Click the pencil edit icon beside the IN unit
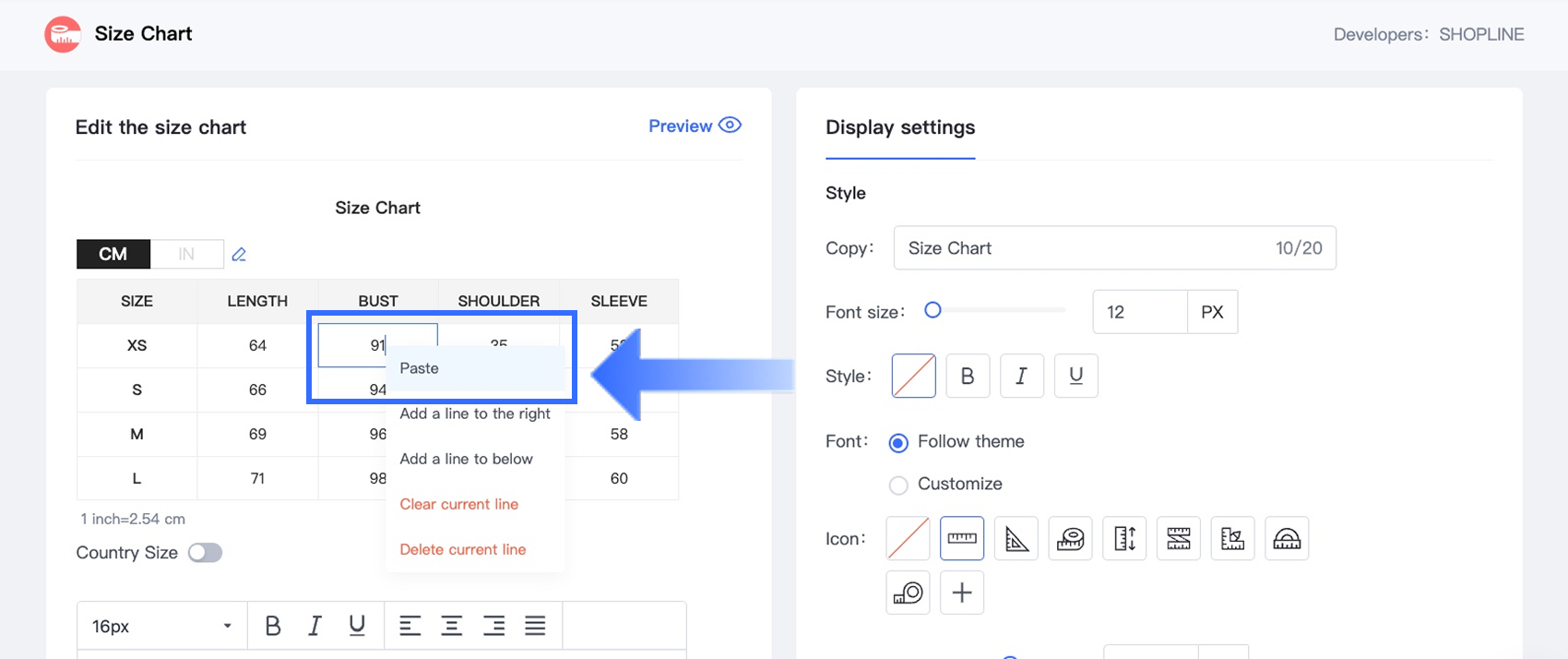The image size is (1568, 659). pos(239,254)
